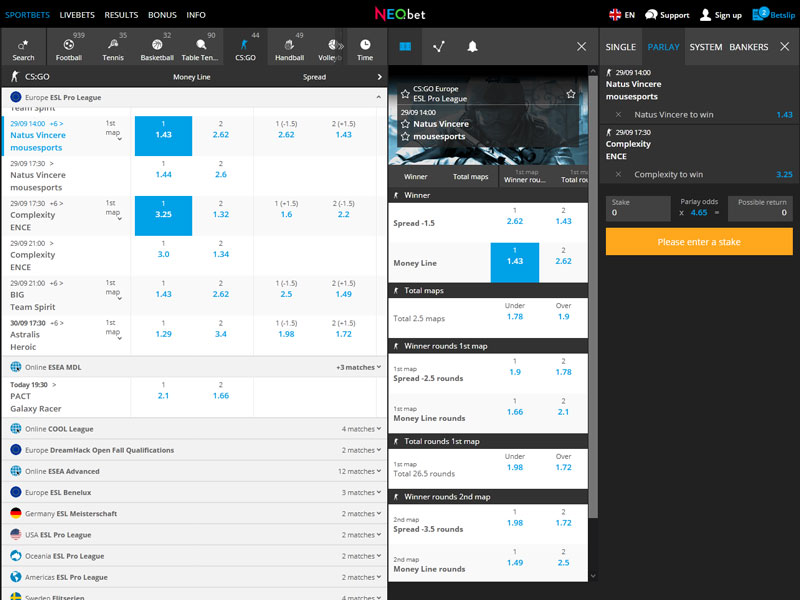Deselect Natus Vincere 1.43 money line odds
Viewport: 800px width, 600px height.
coord(163,136)
